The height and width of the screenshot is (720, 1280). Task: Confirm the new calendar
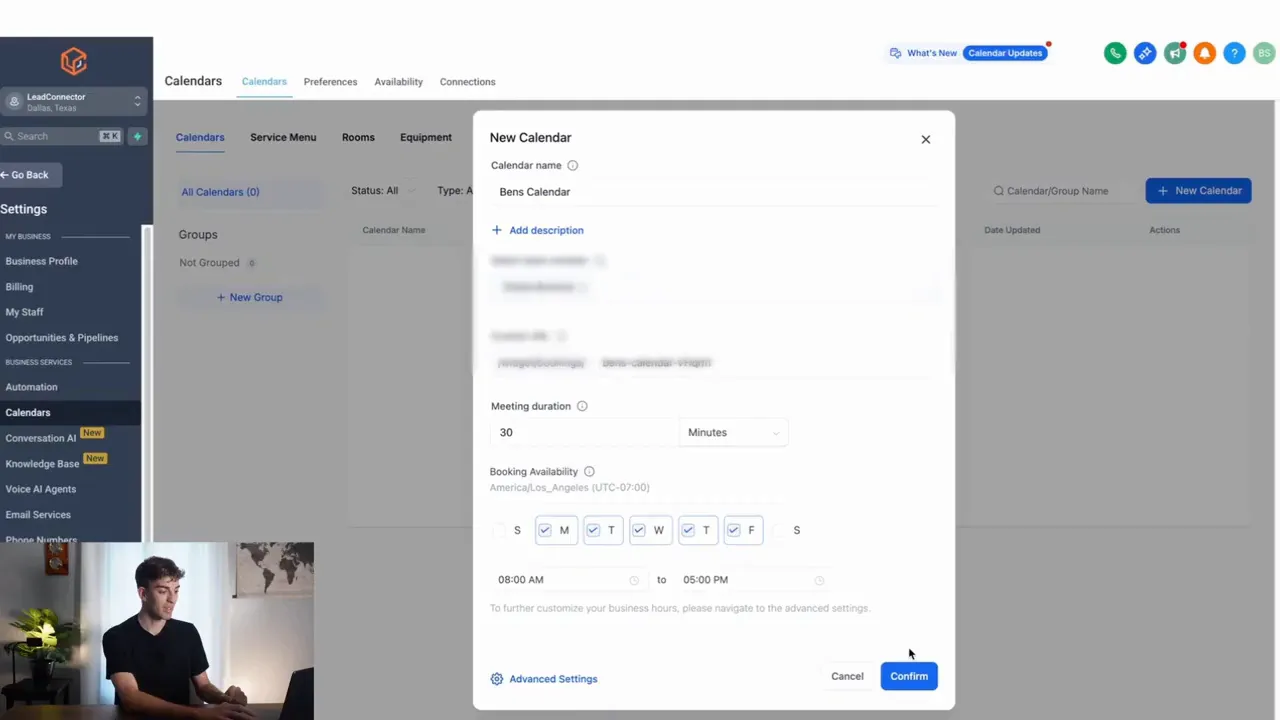pyautogui.click(x=909, y=676)
